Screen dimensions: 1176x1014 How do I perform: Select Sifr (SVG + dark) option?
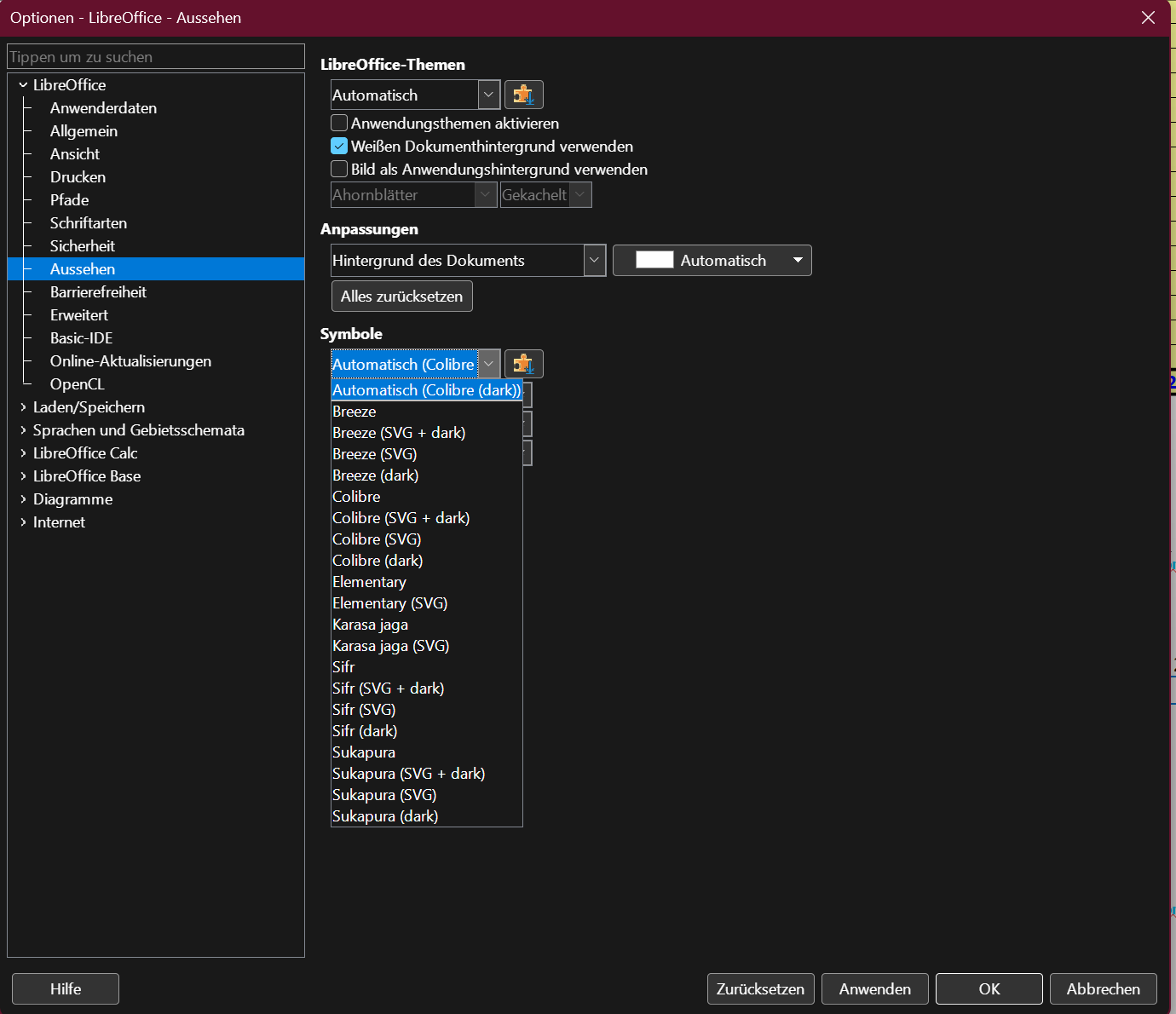[426, 688]
